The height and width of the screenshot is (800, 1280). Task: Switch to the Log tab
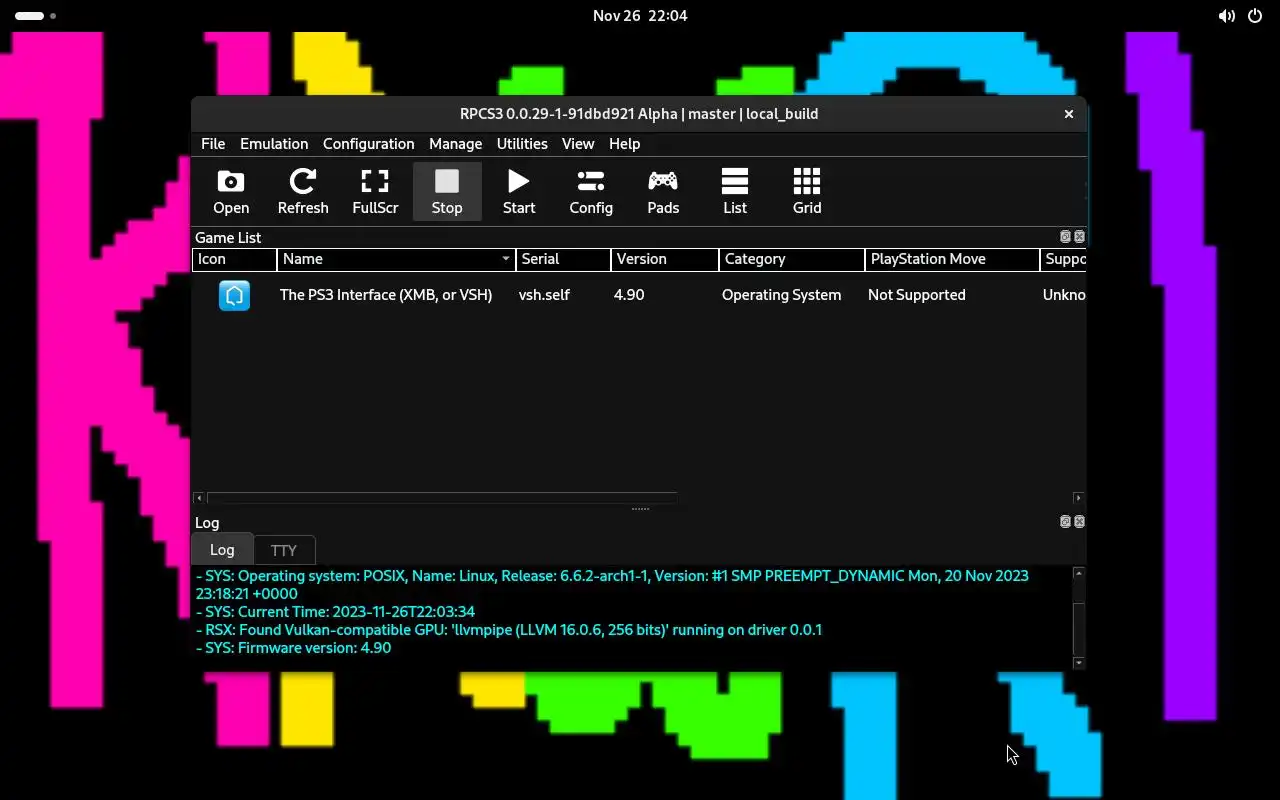coord(222,549)
